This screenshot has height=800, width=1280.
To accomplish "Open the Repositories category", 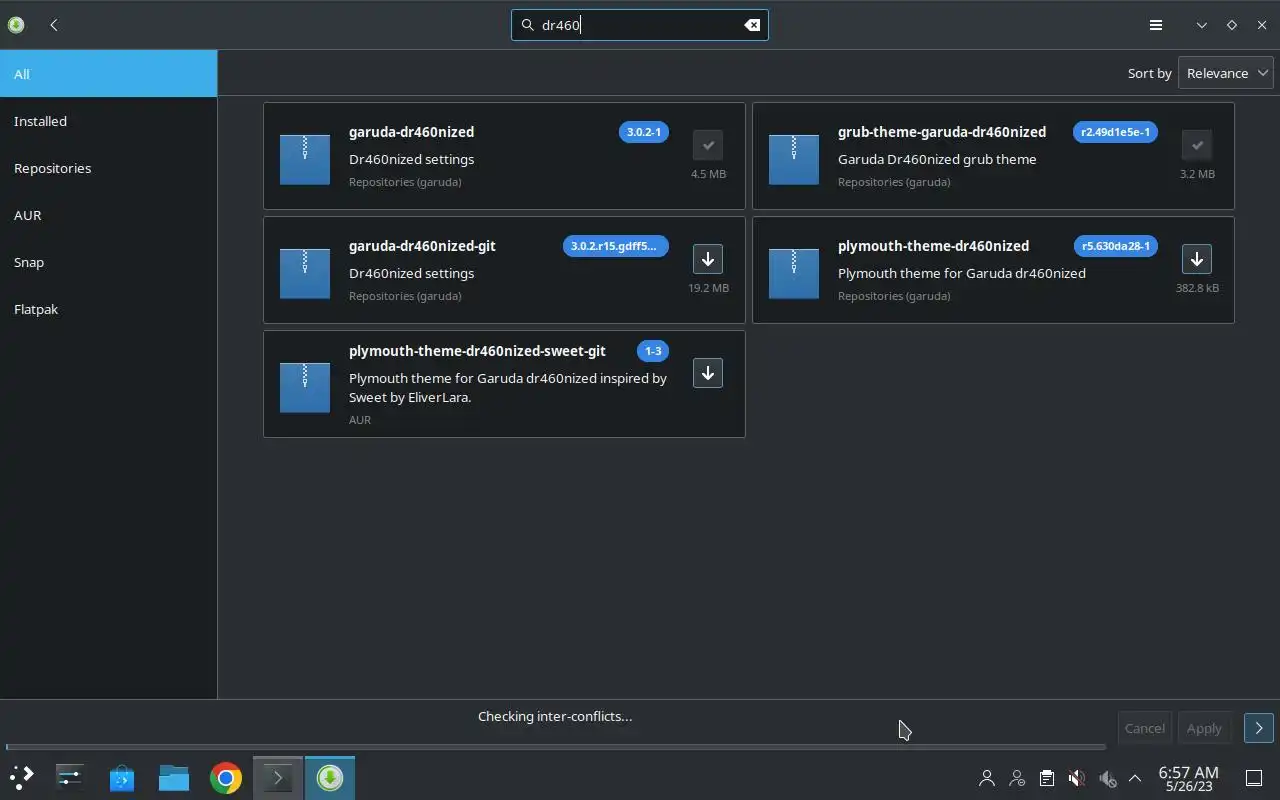I will click(x=108, y=168).
